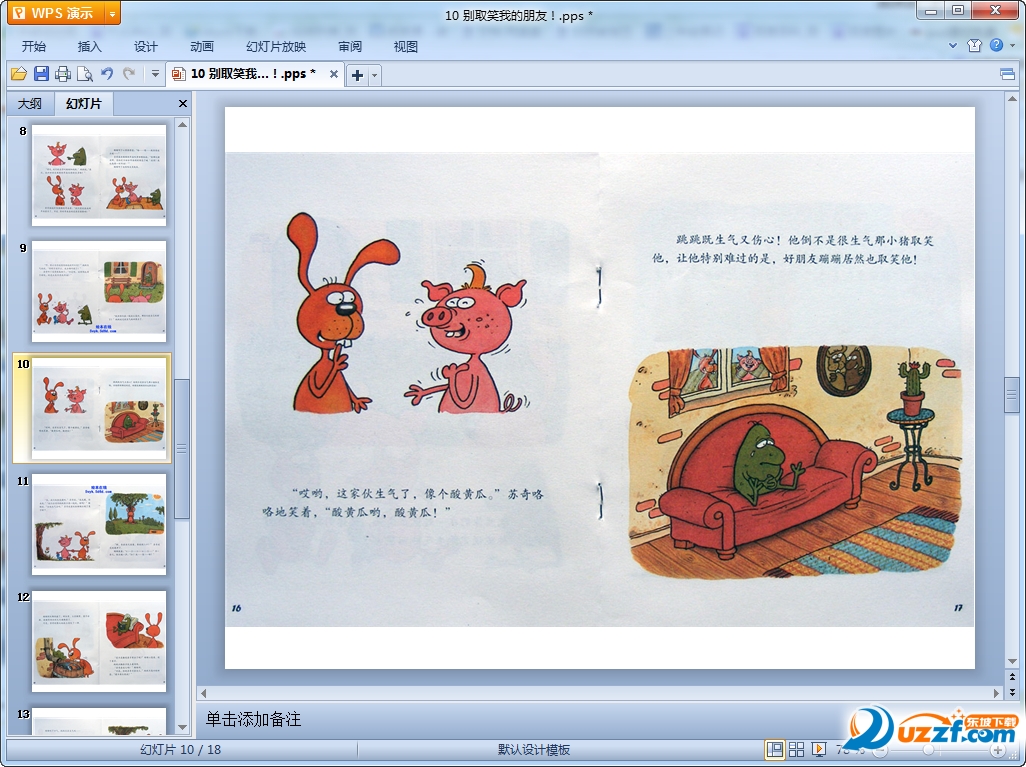
Task: Undo the last action
Action: tap(107, 74)
